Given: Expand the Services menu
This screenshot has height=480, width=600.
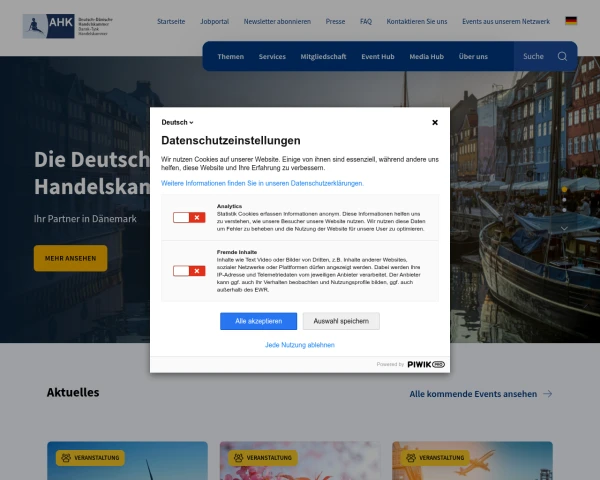Looking at the screenshot, I should (272, 56).
